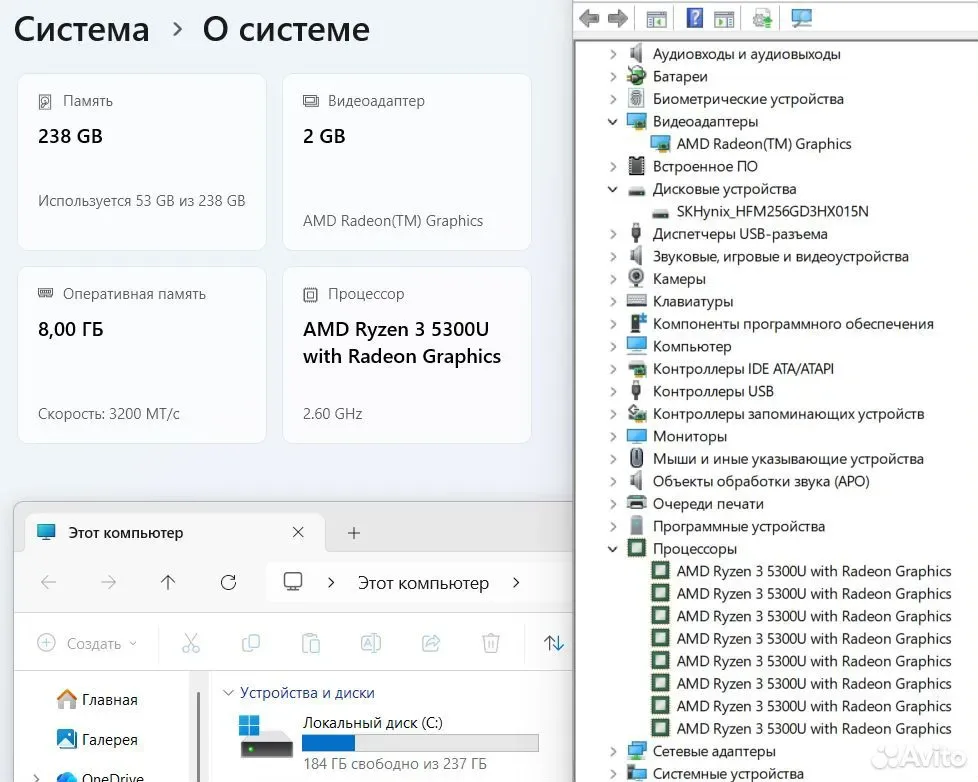Collapse Видеоадаптеры node
This screenshot has width=978, height=782.
point(612,122)
